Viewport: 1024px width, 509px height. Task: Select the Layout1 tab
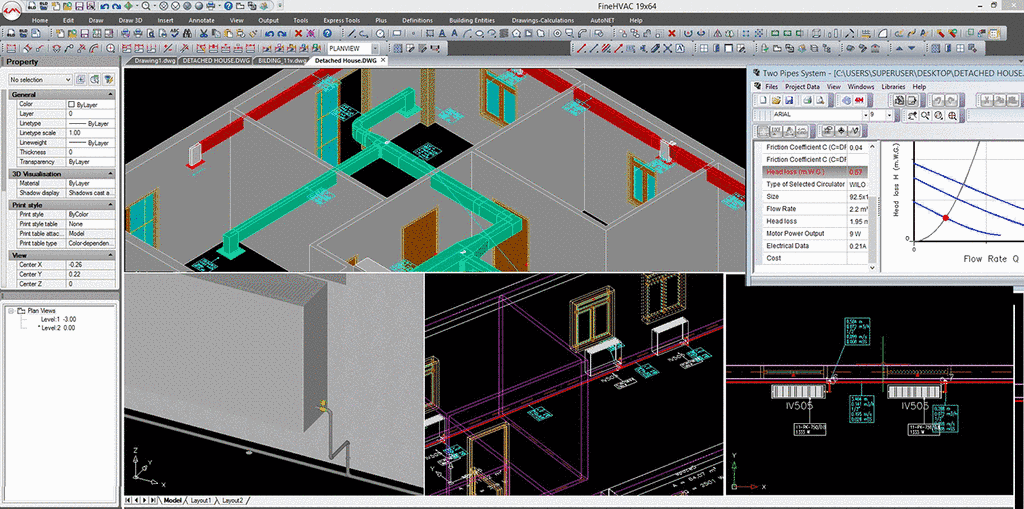click(x=202, y=500)
